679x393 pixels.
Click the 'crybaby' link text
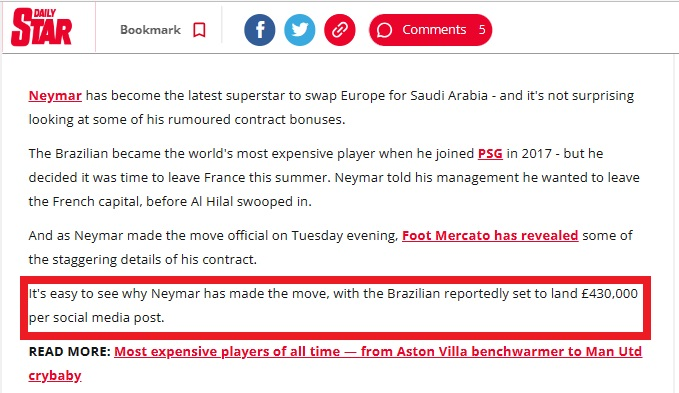(x=55, y=376)
